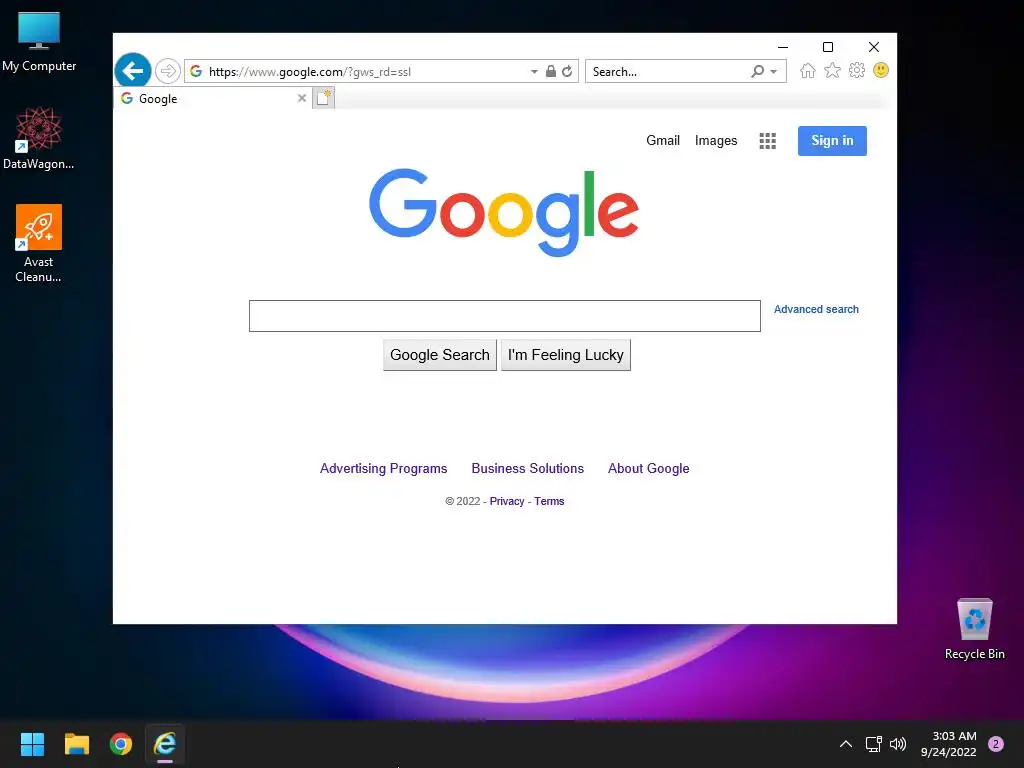Image resolution: width=1024 pixels, height=768 pixels.
Task: Launch Chrome from the taskbar
Action: (x=121, y=744)
